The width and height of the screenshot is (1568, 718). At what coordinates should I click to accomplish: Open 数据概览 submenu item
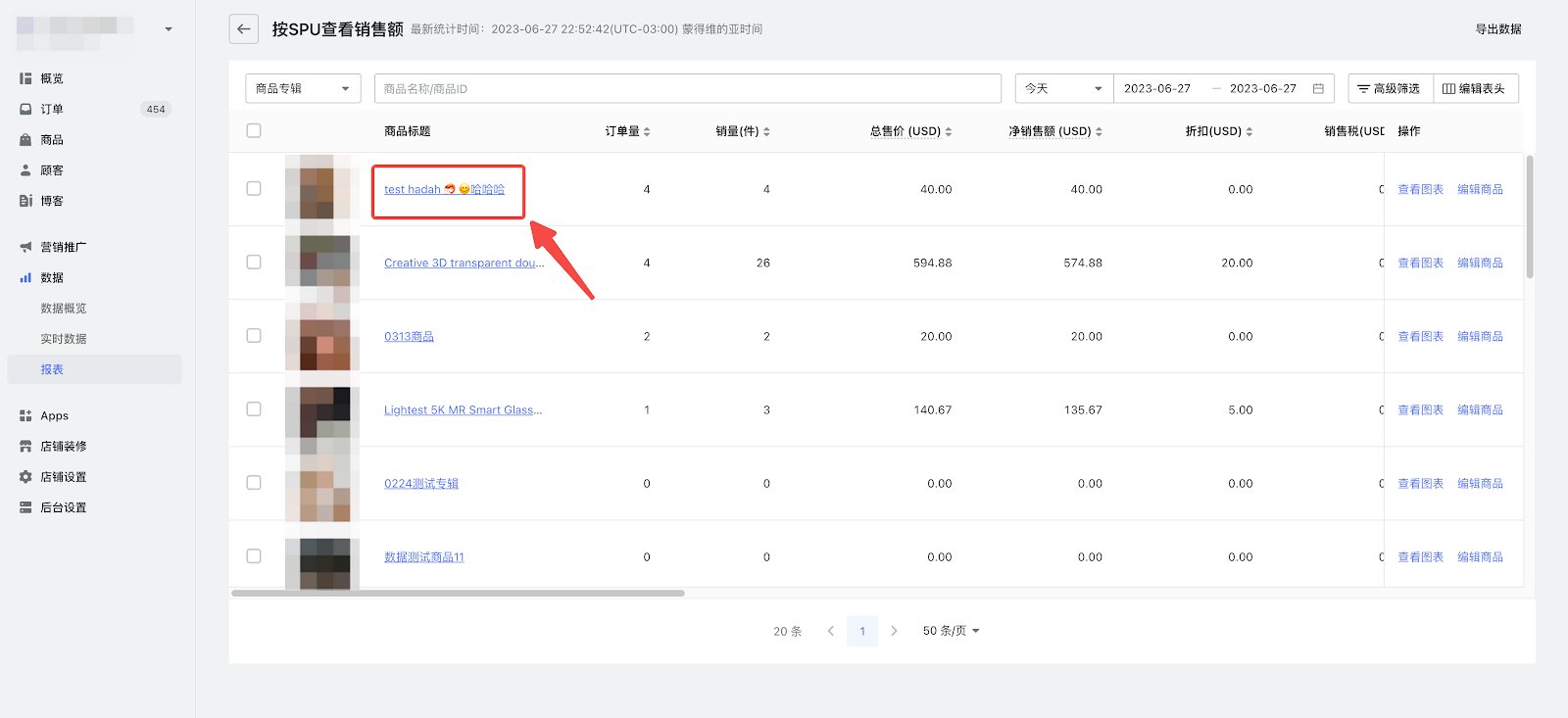pos(64,309)
